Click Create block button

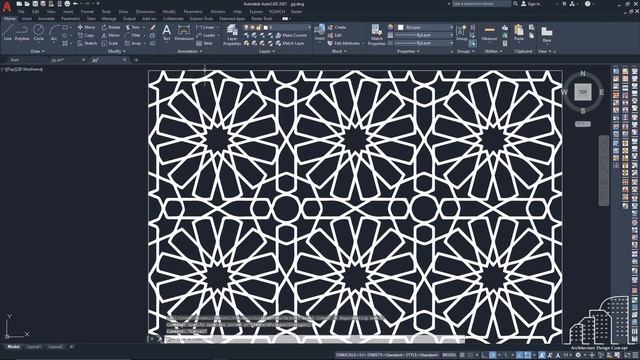pos(337,27)
